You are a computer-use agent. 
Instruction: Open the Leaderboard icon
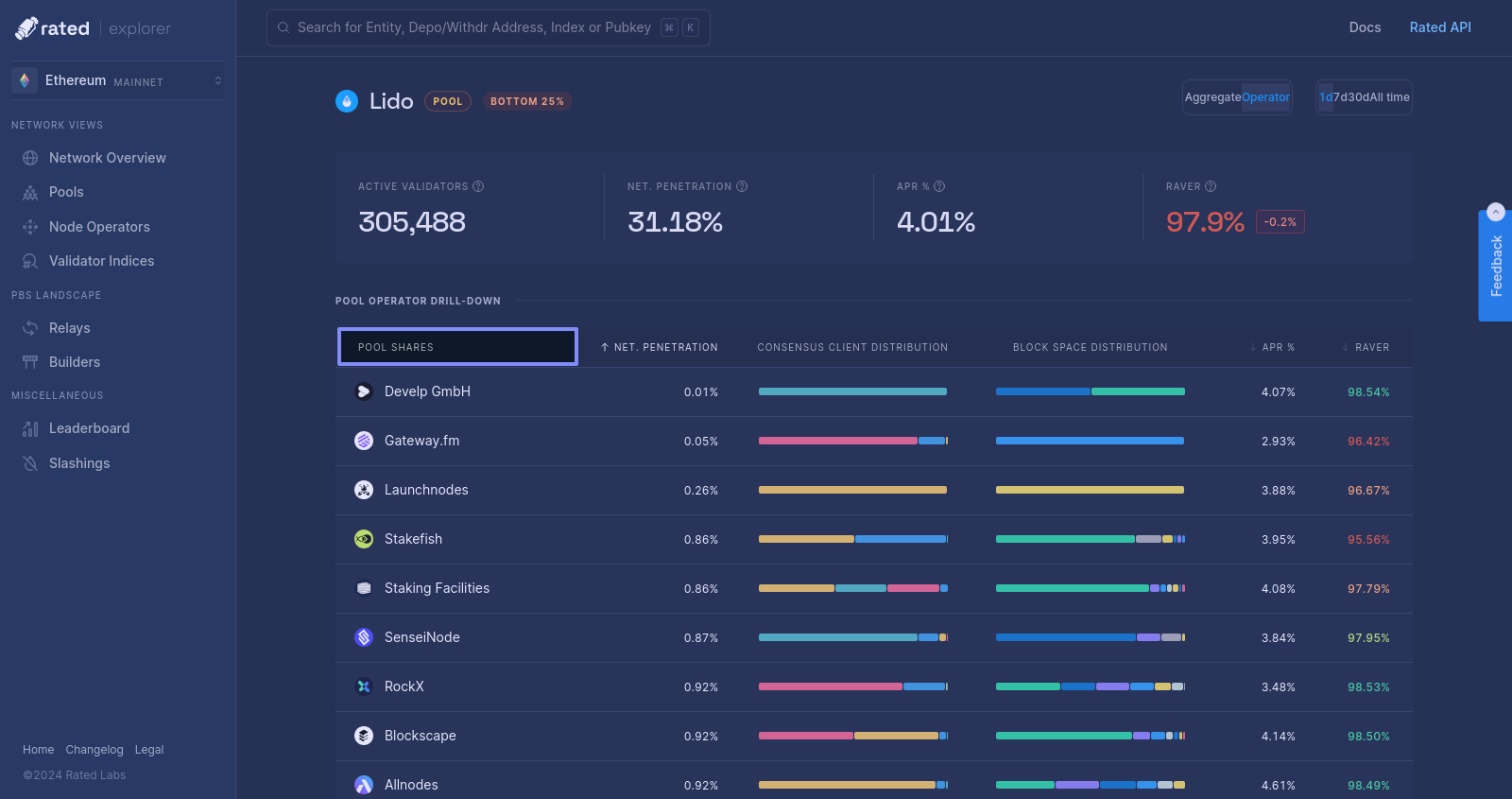(x=30, y=428)
